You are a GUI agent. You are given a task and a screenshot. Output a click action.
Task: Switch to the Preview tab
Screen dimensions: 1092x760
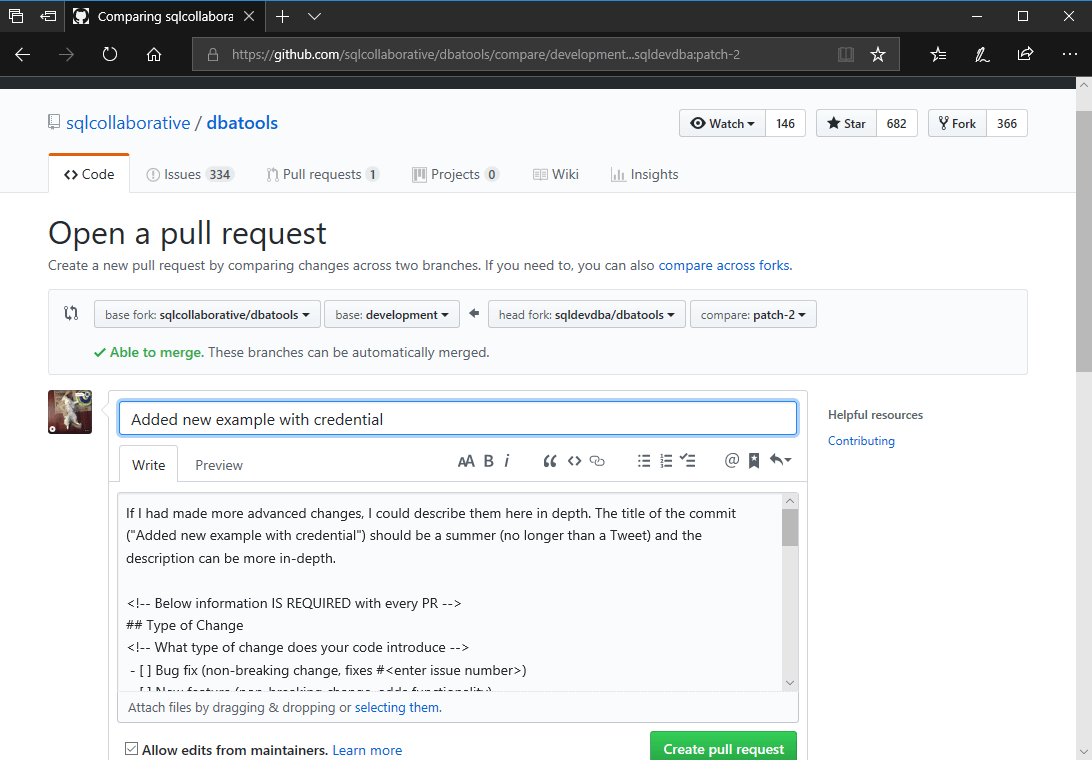point(219,465)
